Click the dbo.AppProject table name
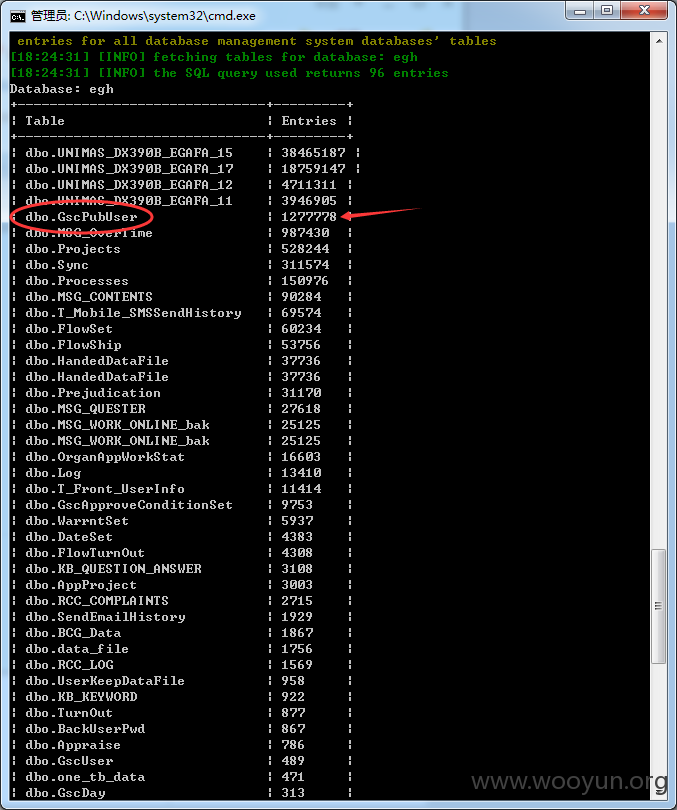 click(x=81, y=585)
